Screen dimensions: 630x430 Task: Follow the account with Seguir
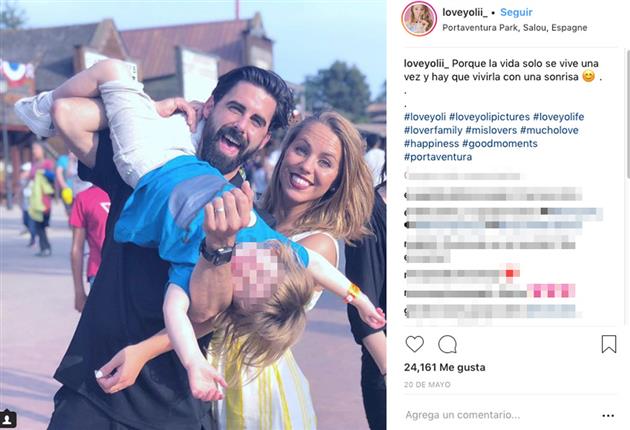[x=516, y=12]
